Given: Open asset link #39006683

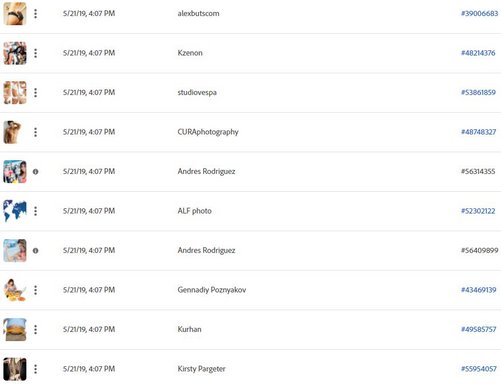Looking at the screenshot, I should 479,13.
